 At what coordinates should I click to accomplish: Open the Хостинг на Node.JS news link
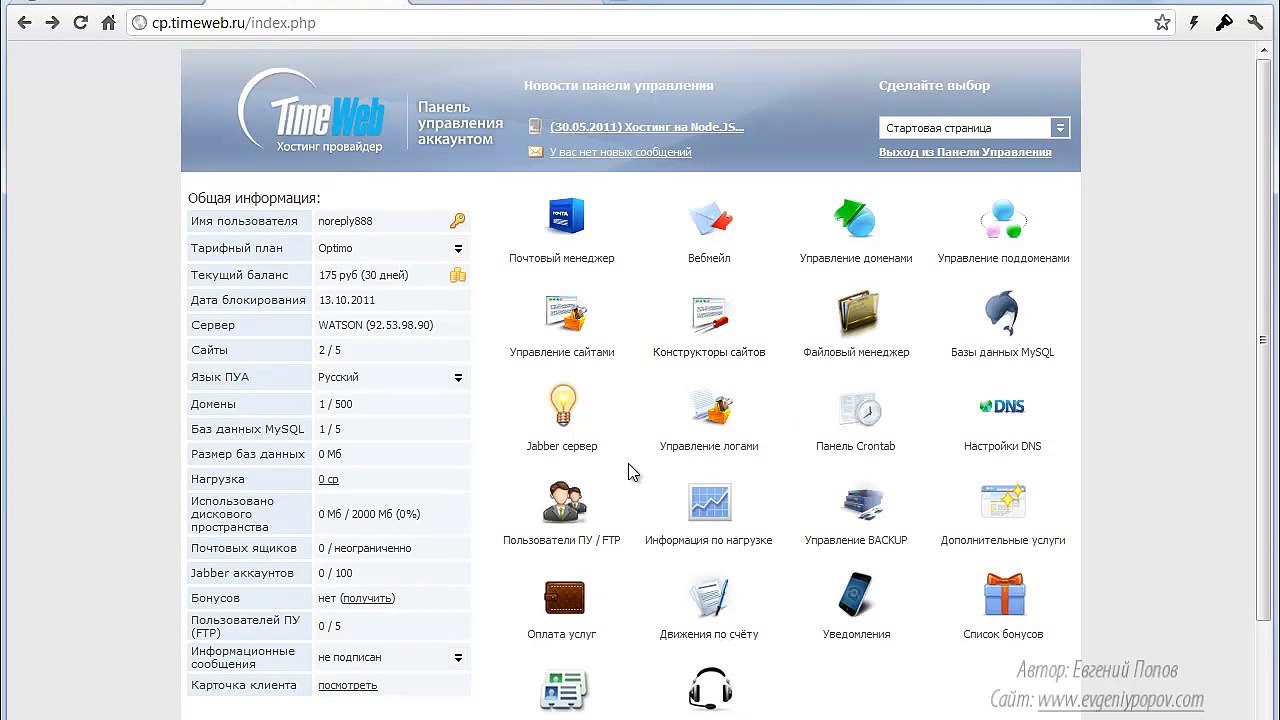click(646, 127)
